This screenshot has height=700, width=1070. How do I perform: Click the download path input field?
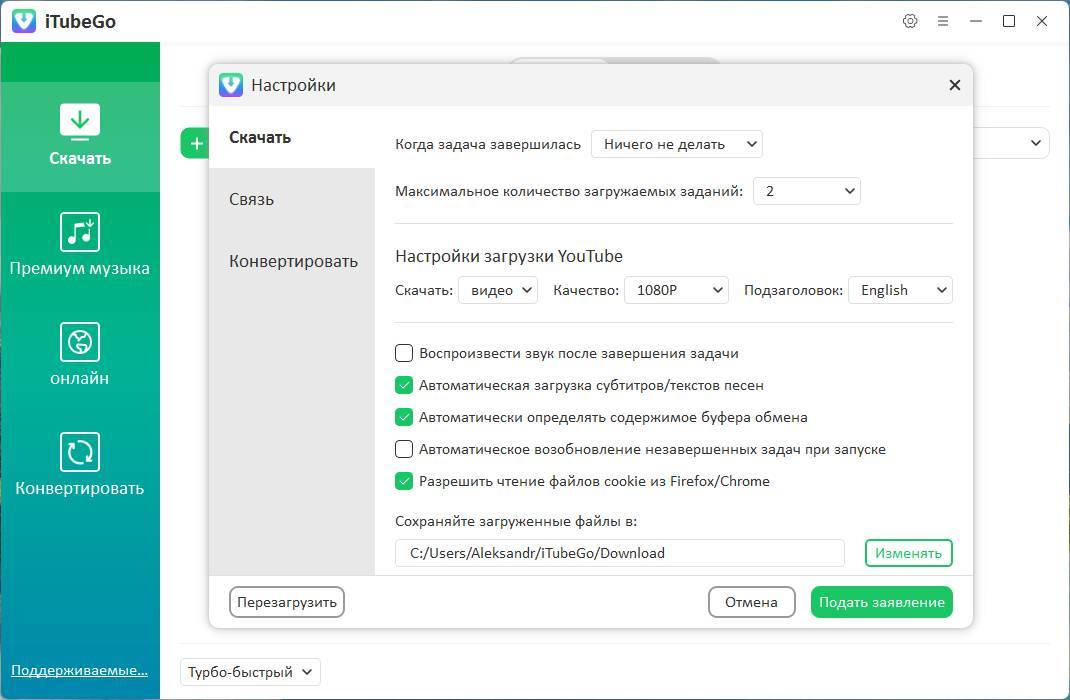[x=619, y=553]
